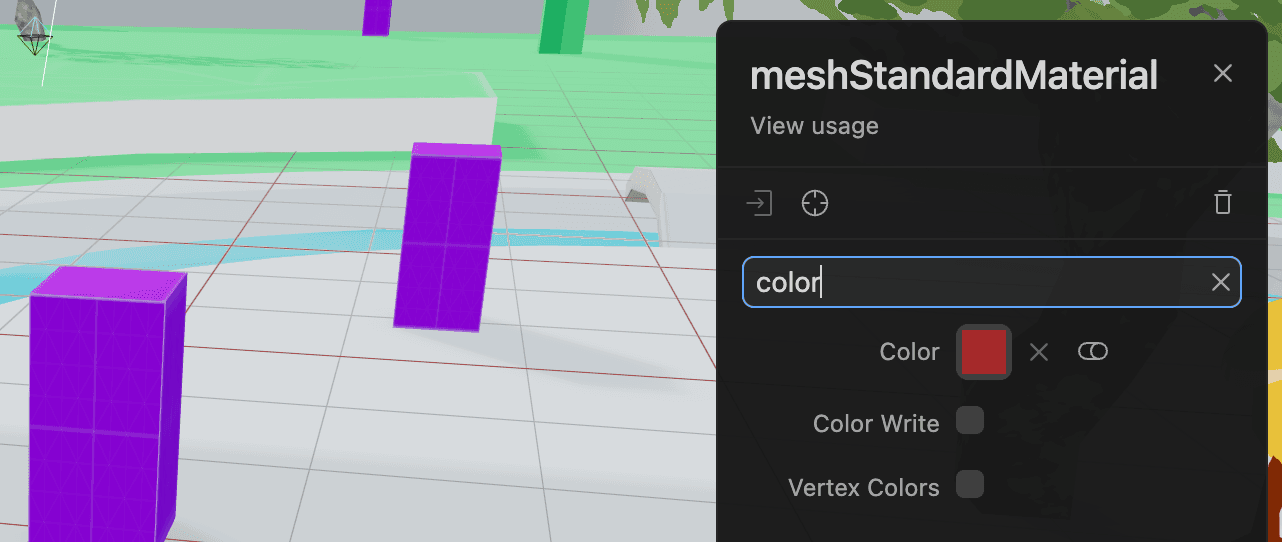Click the green pillar in the viewport
The height and width of the screenshot is (542, 1282).
pos(565,26)
